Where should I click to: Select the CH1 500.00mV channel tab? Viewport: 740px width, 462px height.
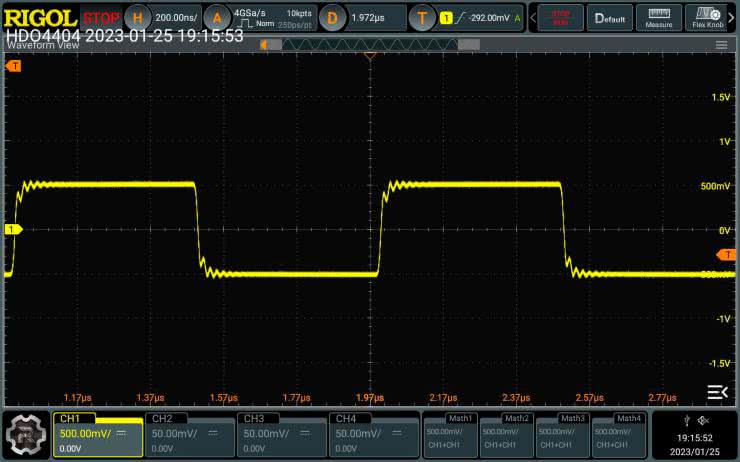[x=95, y=433]
